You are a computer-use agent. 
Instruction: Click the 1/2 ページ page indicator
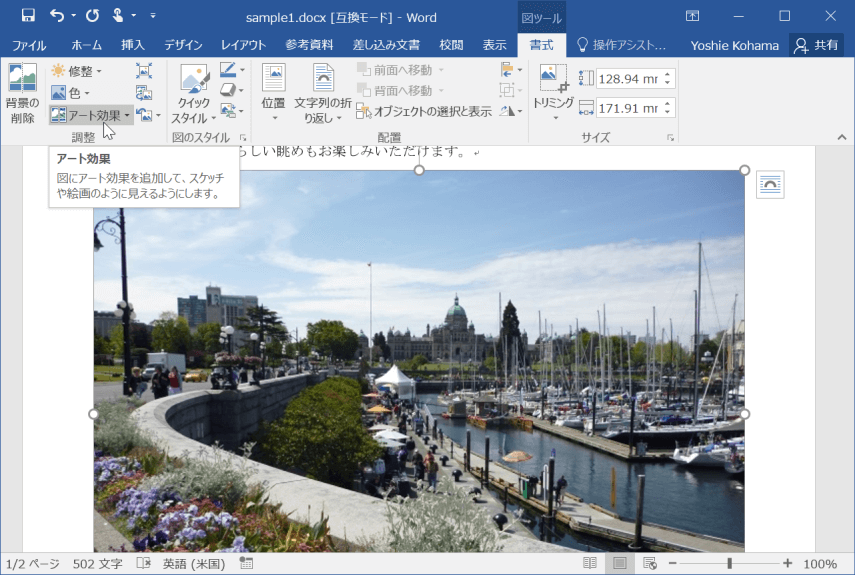coord(33,564)
